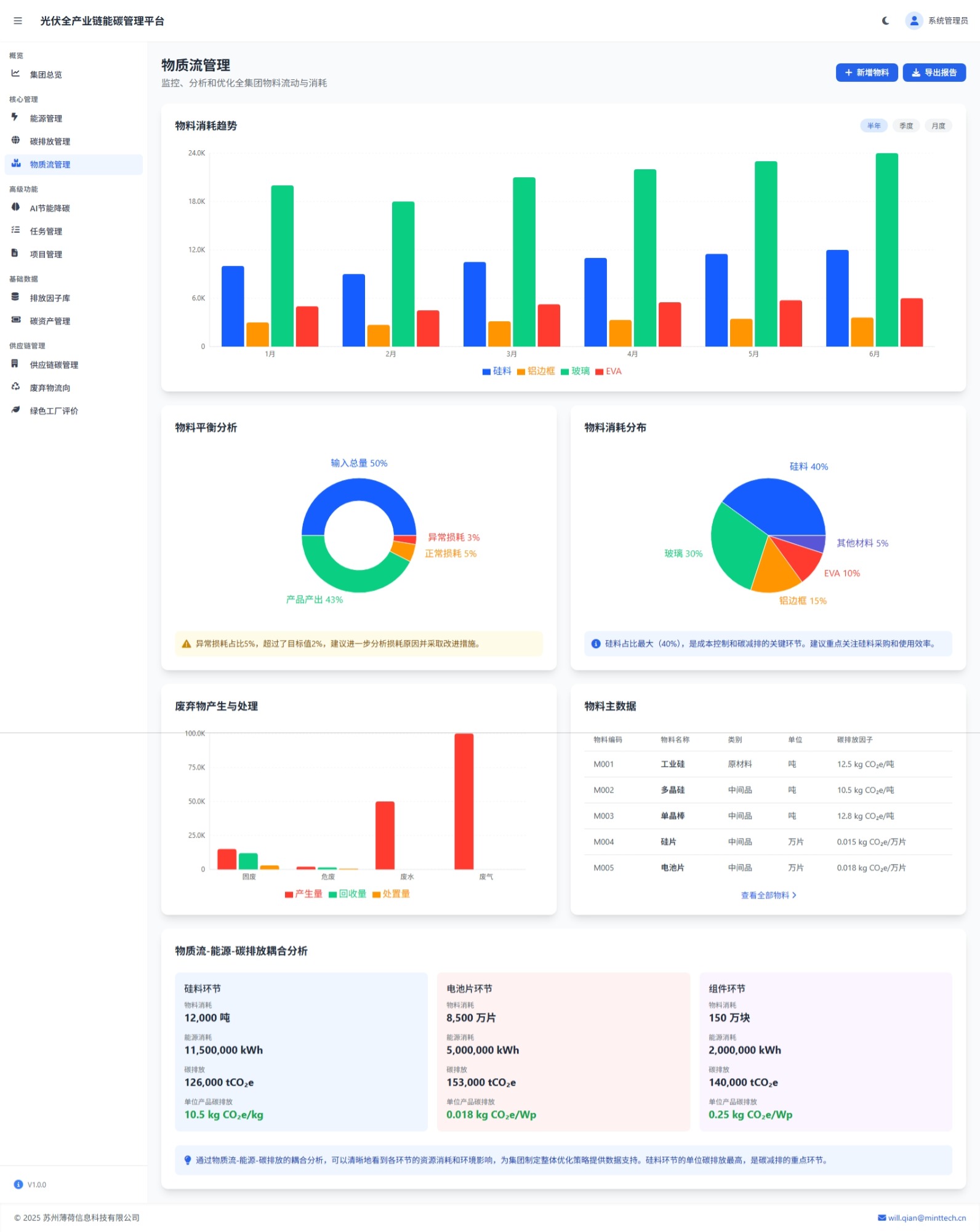Image resolution: width=980 pixels, height=1232 pixels.
Task: Toggle dark mode moon icon
Action: tap(885, 21)
